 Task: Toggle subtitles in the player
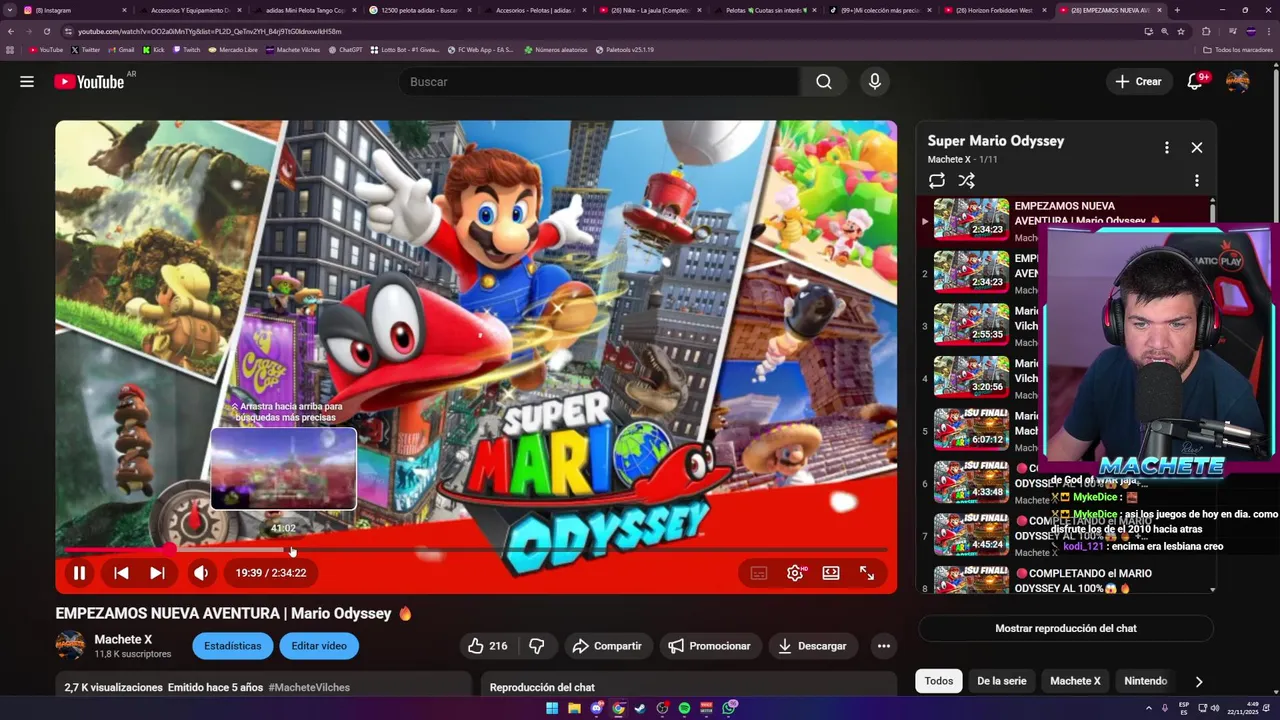(x=759, y=573)
